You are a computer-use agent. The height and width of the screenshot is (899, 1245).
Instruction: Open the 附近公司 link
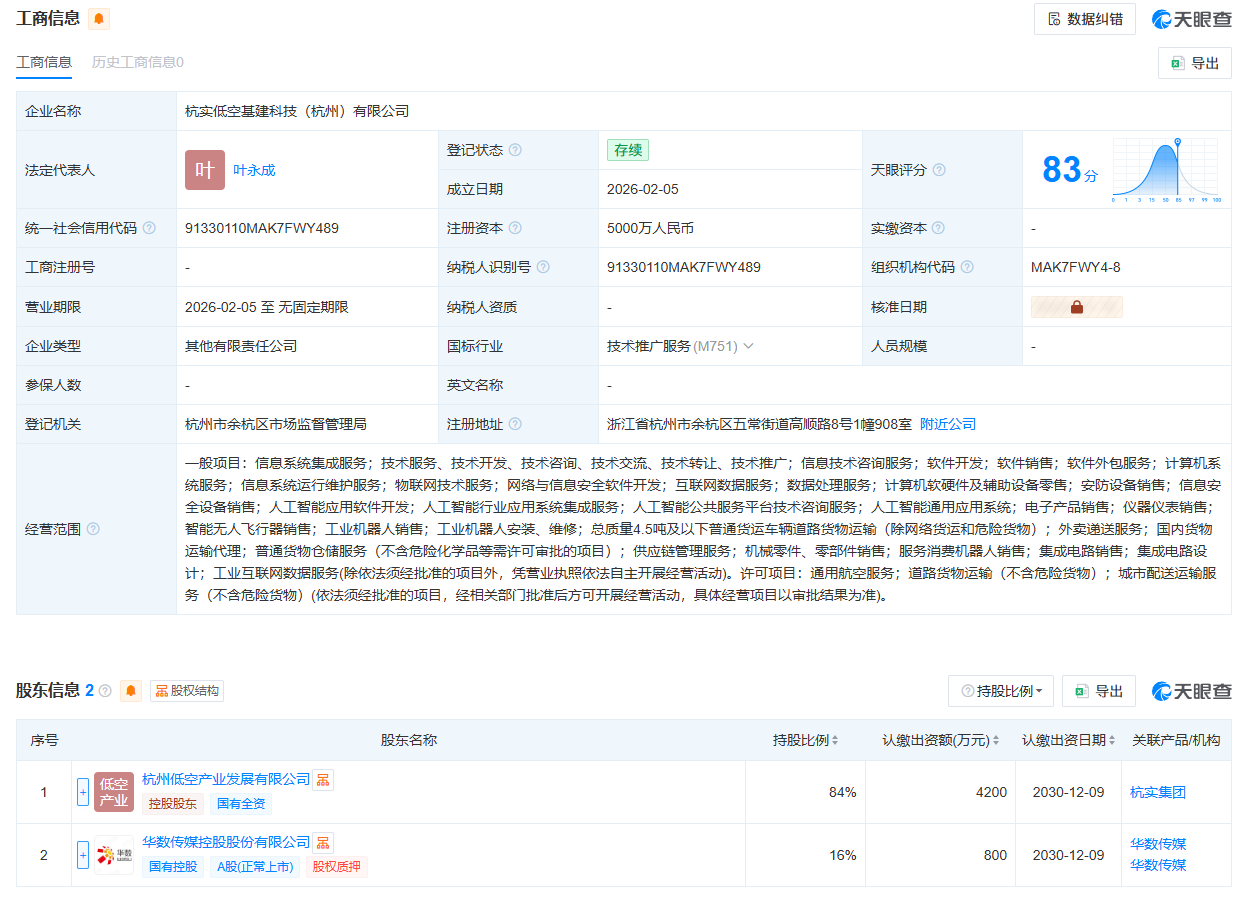click(x=947, y=424)
